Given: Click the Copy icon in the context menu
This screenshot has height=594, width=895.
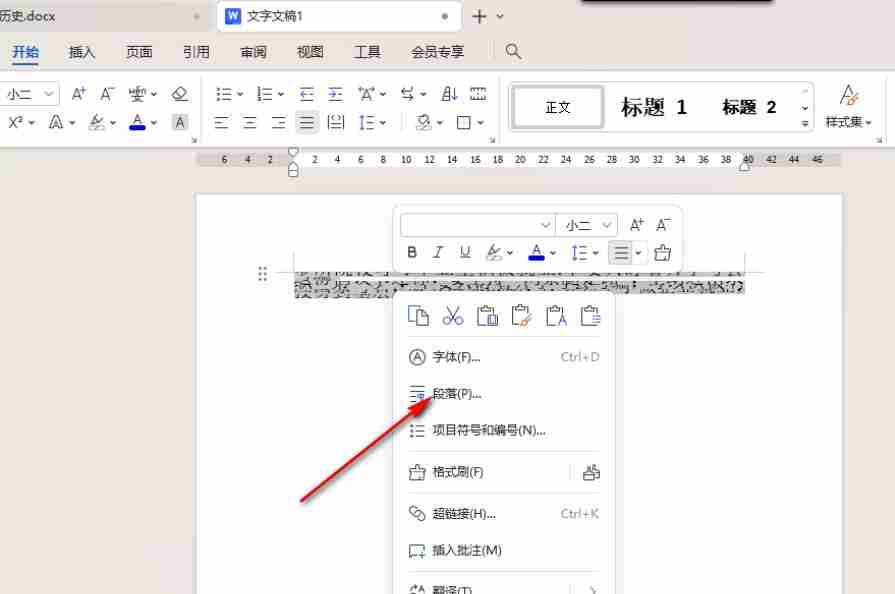Looking at the screenshot, I should (x=419, y=315).
